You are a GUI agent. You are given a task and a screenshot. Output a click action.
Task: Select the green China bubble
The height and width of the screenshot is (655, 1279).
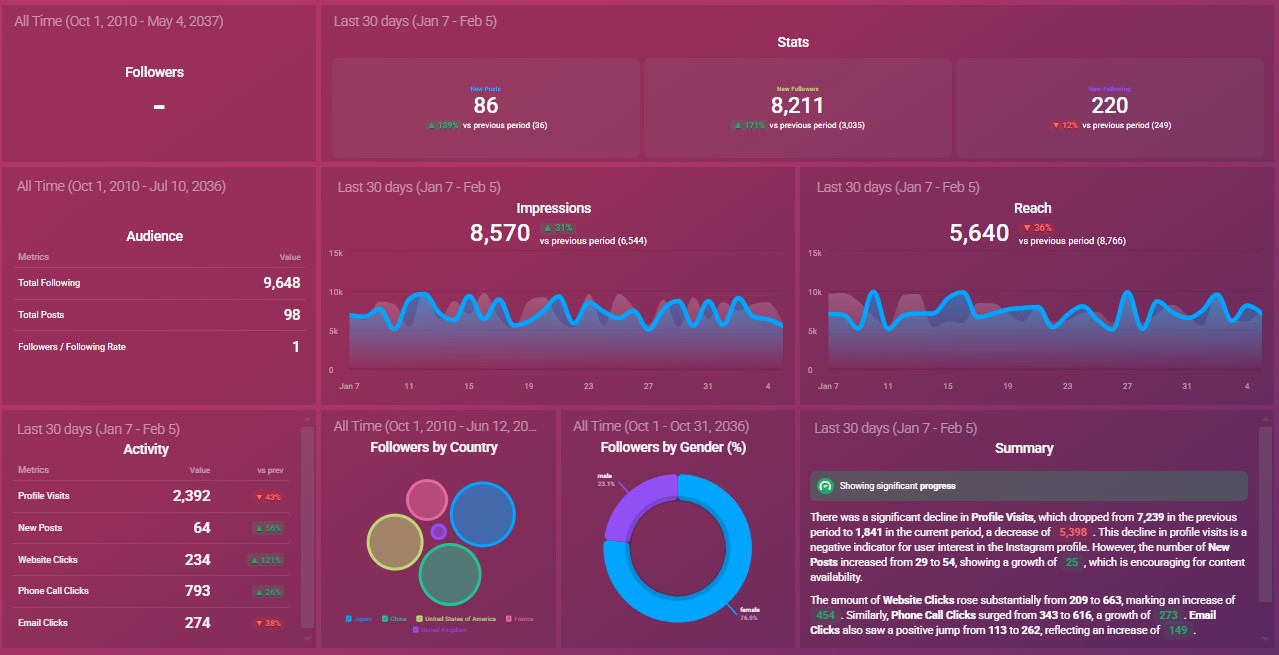[451, 574]
